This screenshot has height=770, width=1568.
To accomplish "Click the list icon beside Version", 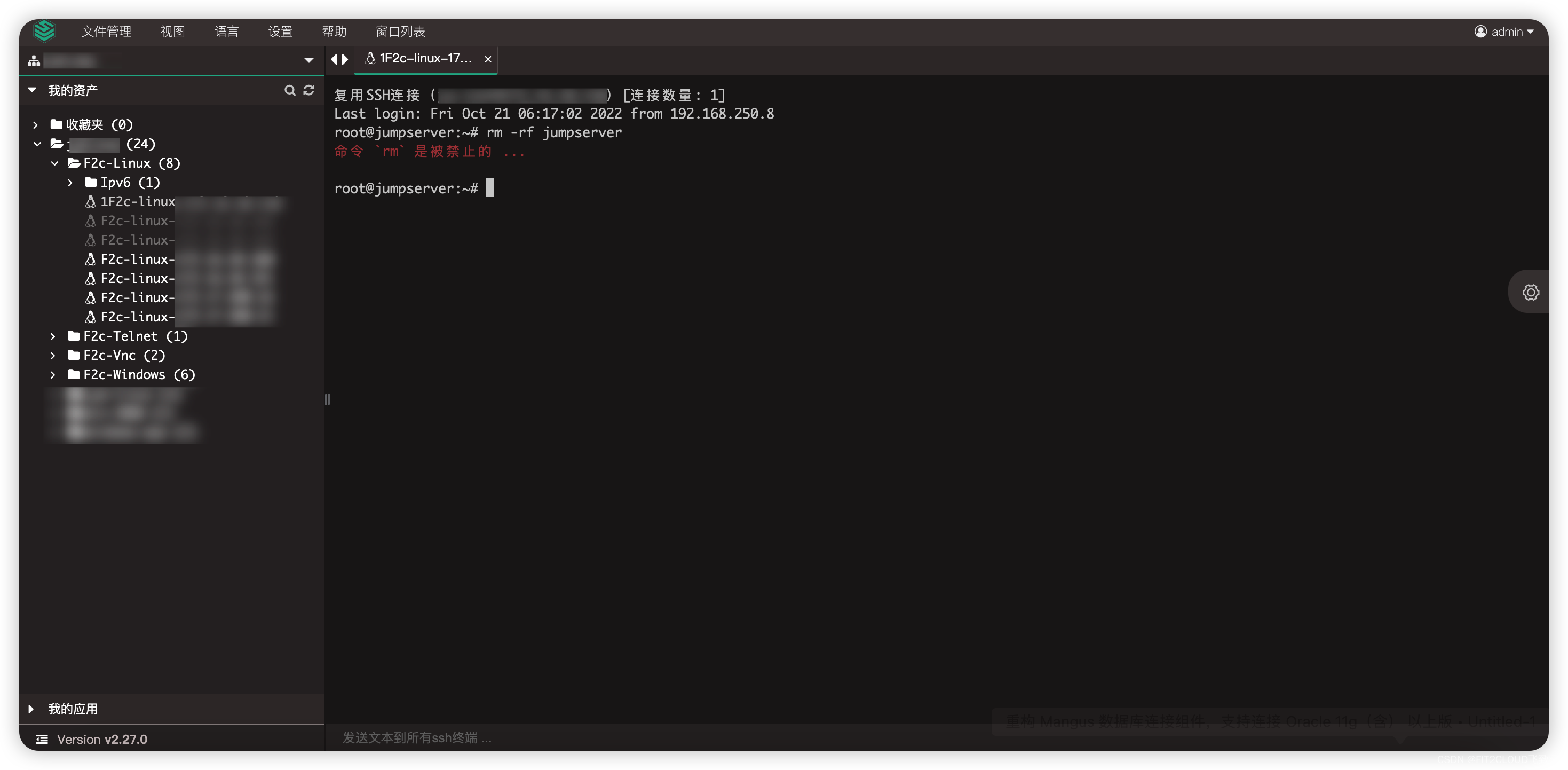I will [42, 739].
